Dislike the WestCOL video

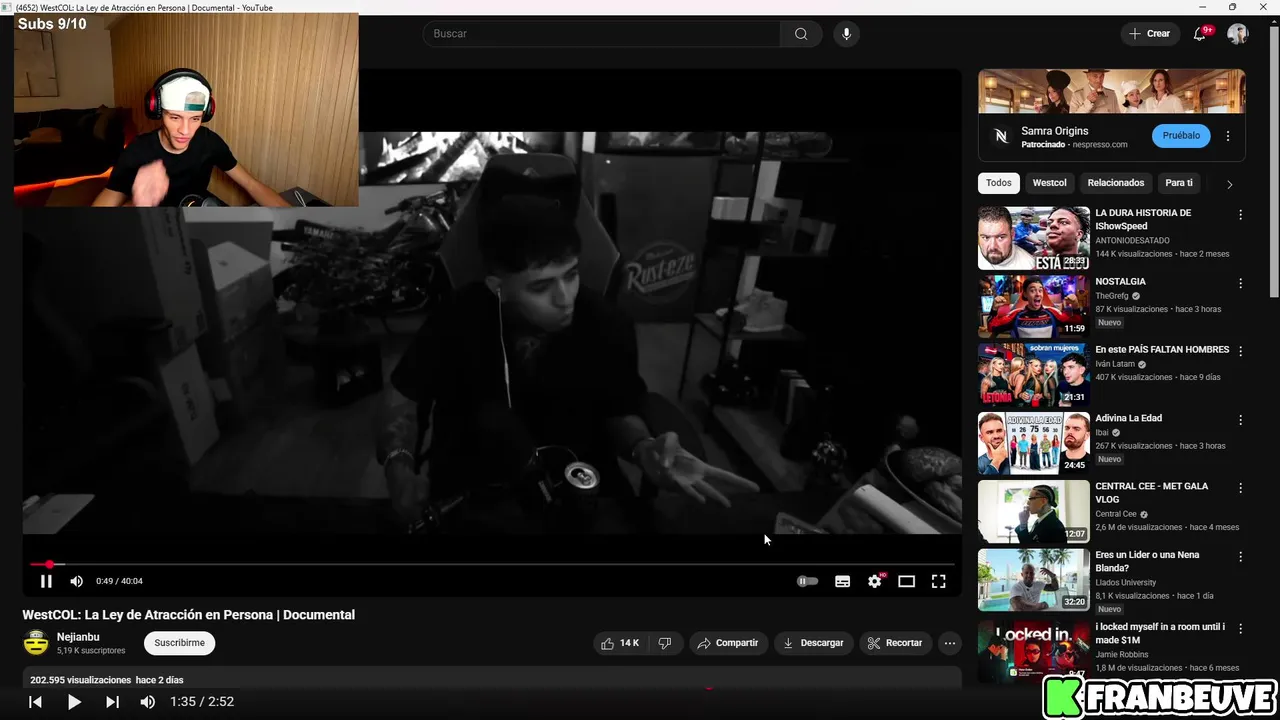[665, 643]
